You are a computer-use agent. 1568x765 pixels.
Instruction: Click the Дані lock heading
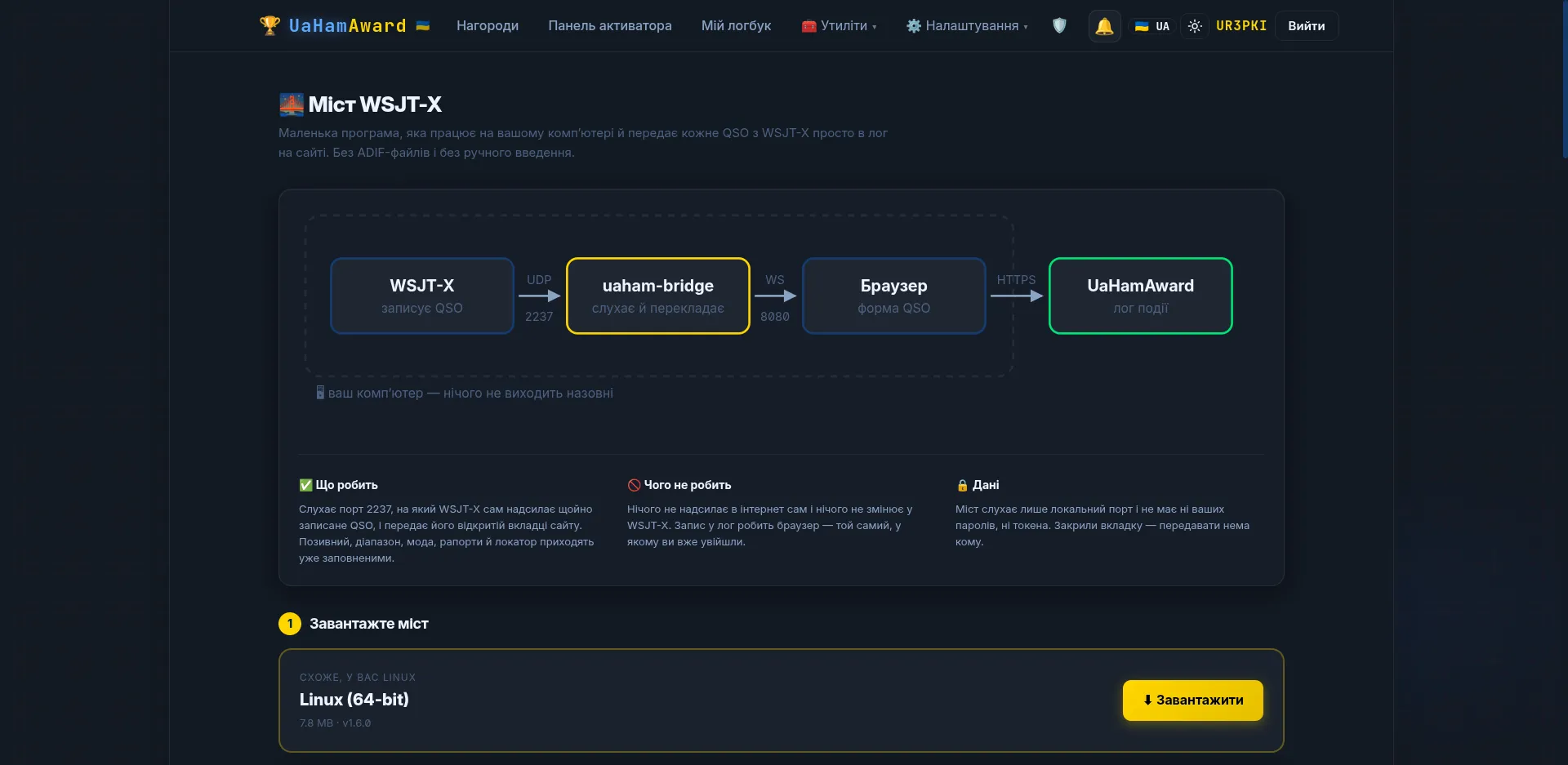pos(978,485)
